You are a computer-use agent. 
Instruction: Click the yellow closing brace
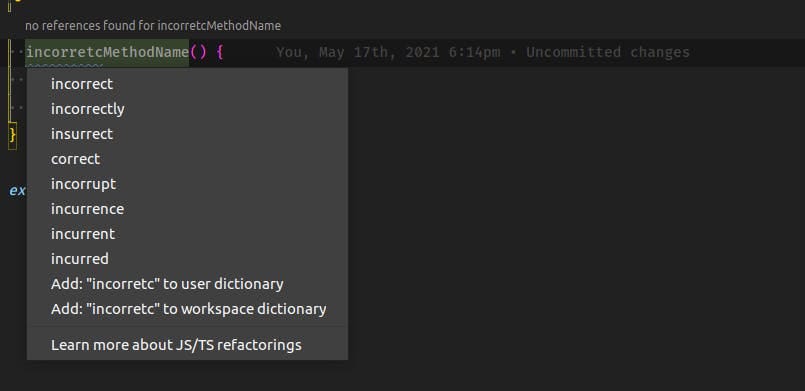(12, 135)
